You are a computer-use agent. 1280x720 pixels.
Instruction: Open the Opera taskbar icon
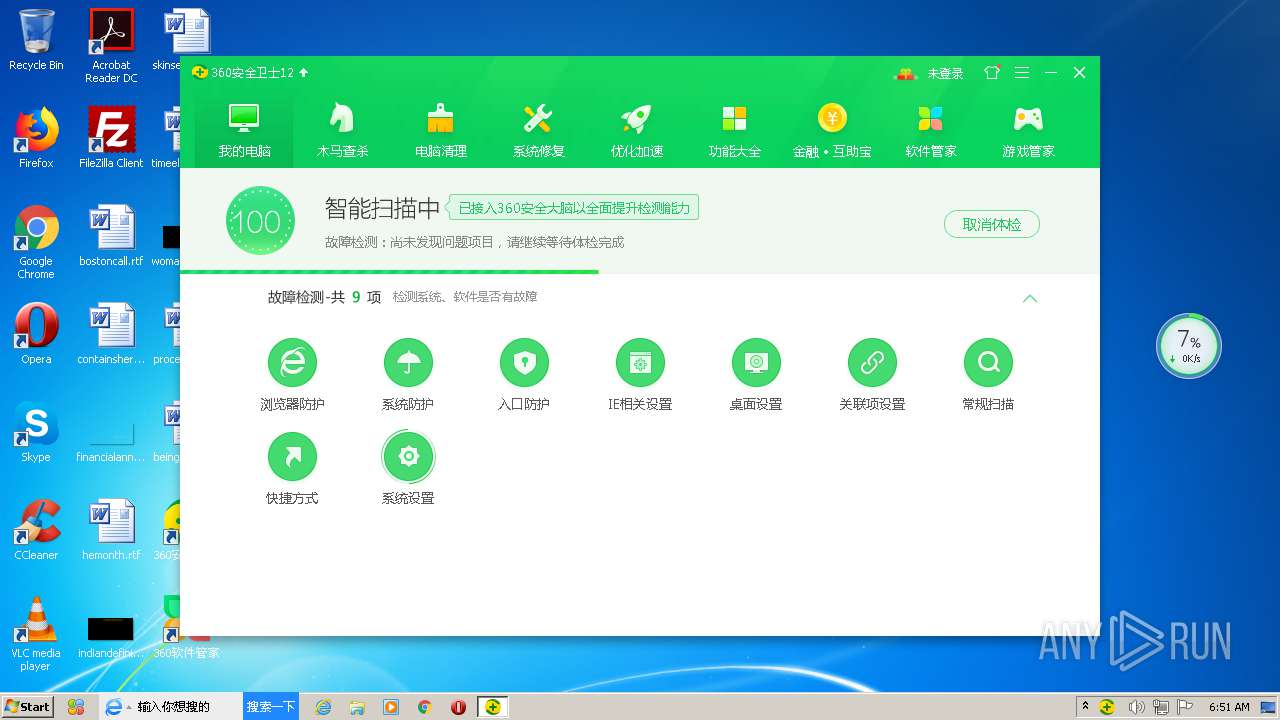[458, 707]
